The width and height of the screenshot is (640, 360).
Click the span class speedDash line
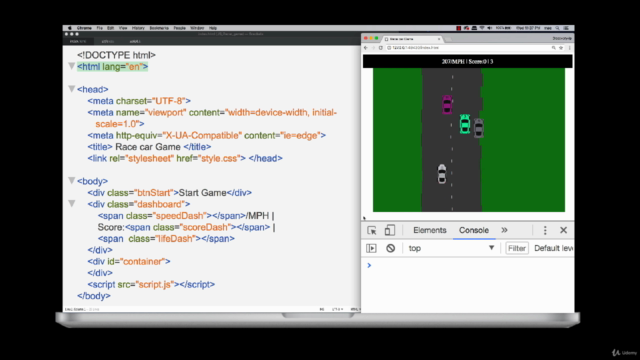(186, 215)
